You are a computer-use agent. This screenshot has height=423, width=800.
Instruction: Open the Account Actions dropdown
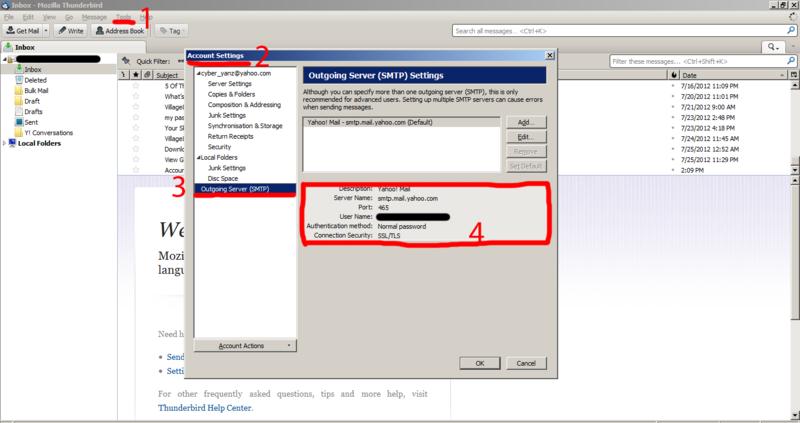click(x=245, y=346)
